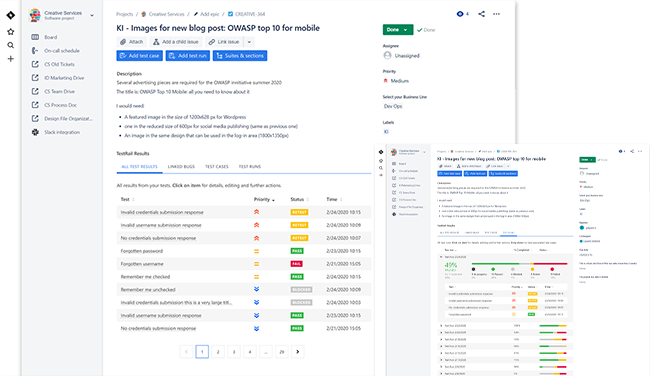
Task: Open search with the magnifier icon
Action: point(11,45)
